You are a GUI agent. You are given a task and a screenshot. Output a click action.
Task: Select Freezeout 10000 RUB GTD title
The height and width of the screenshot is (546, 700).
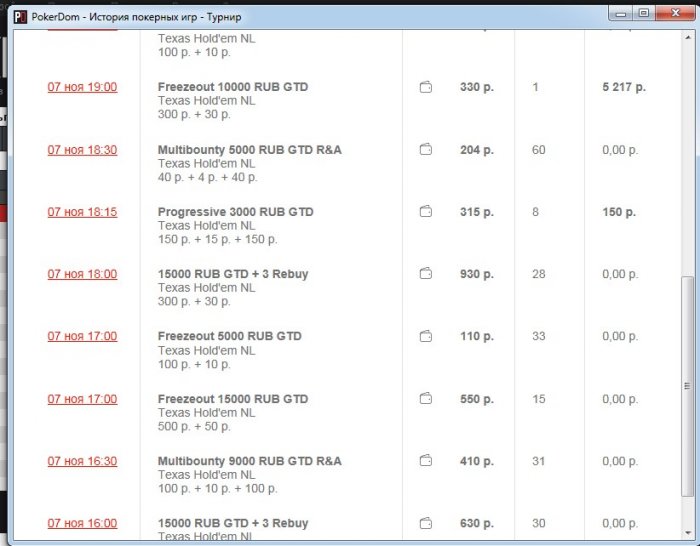coord(233,87)
